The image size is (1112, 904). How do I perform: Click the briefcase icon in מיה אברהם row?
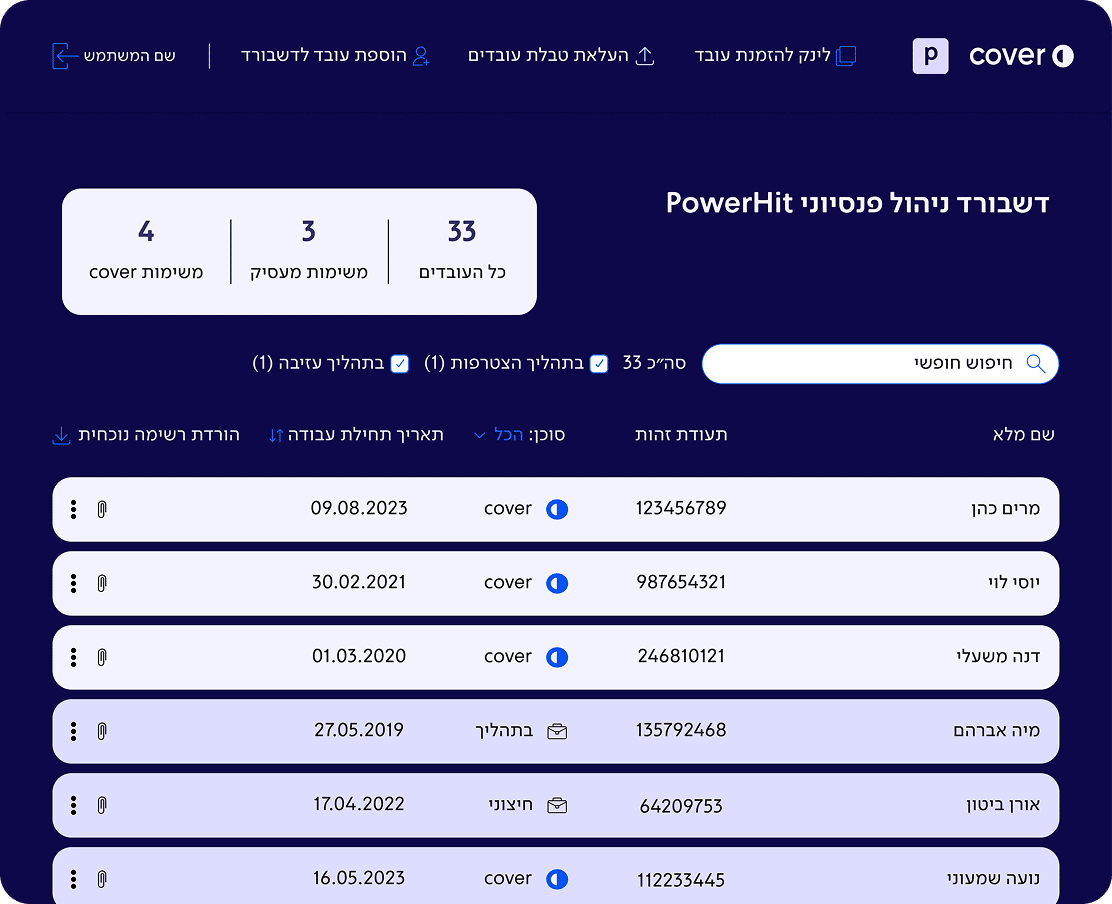557,731
